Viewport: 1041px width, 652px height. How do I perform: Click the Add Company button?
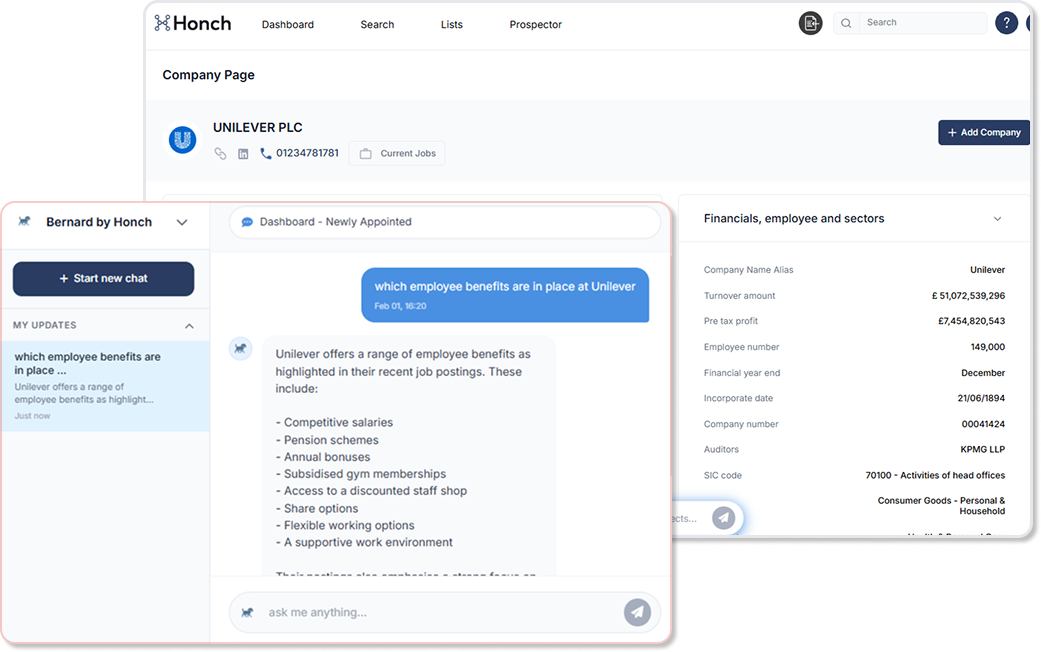(x=983, y=132)
